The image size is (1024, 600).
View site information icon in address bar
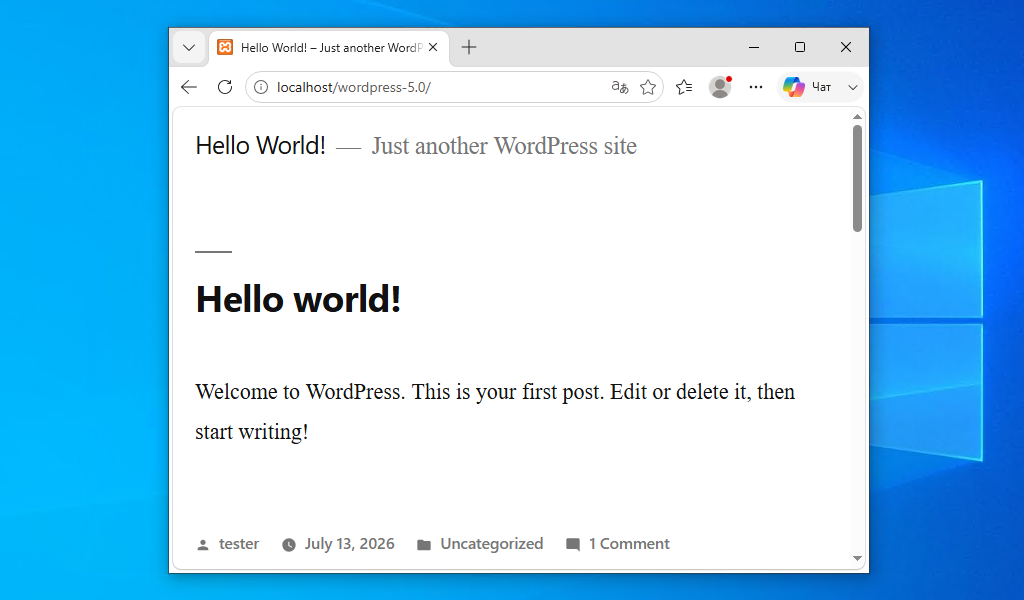pos(261,87)
